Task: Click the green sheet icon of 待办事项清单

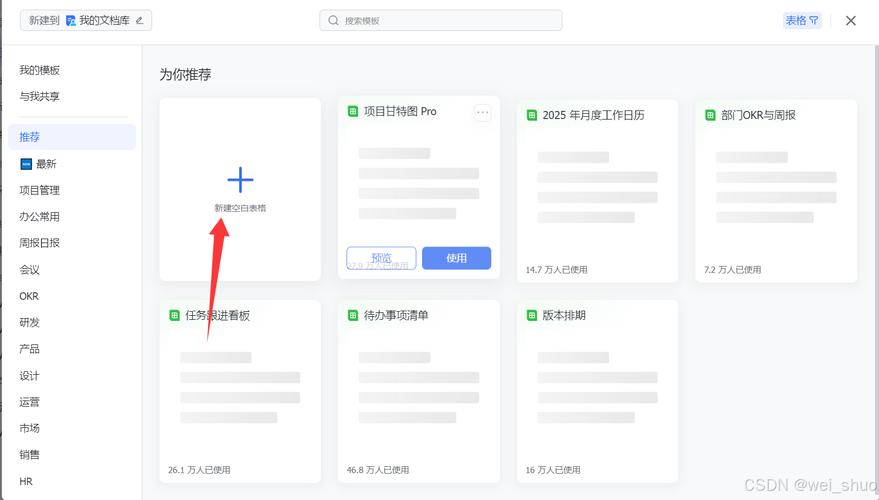Action: pos(353,316)
